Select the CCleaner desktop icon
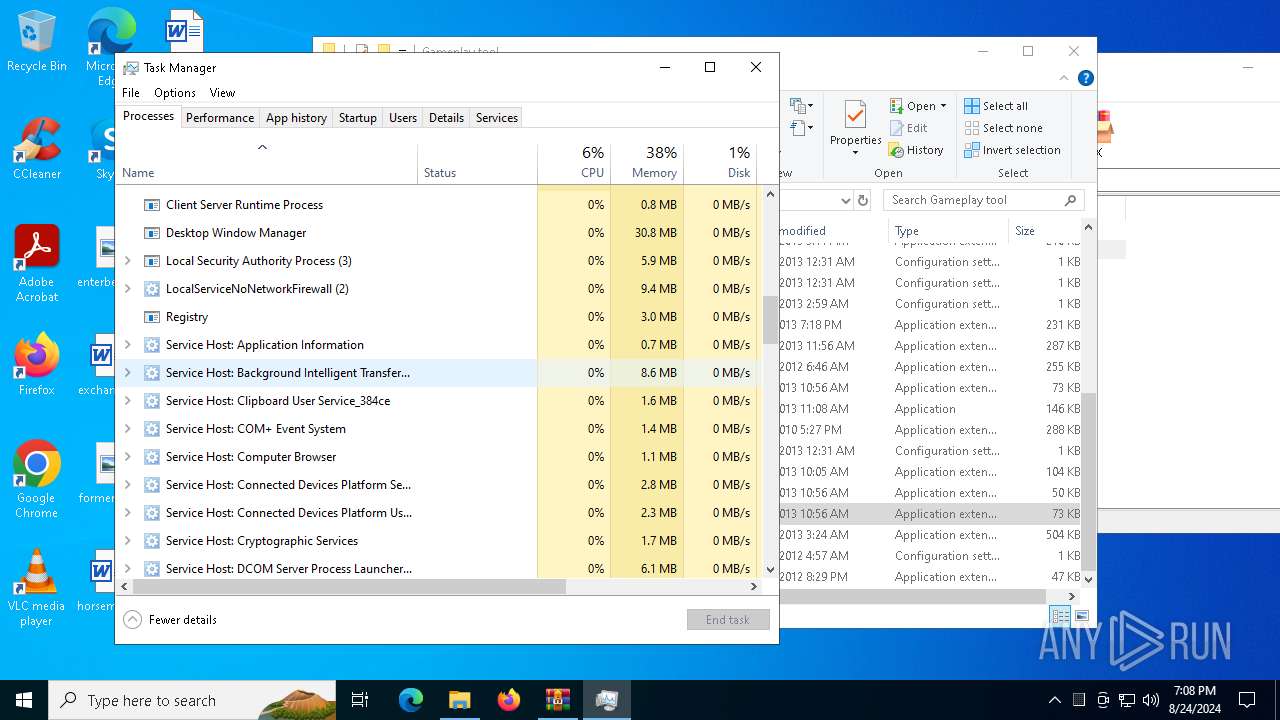 click(x=37, y=148)
